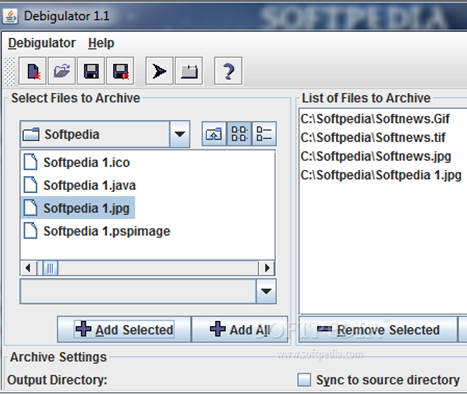Click the Save As floppy icon with red mark
Image resolution: width=467 pixels, height=394 pixels.
120,71
